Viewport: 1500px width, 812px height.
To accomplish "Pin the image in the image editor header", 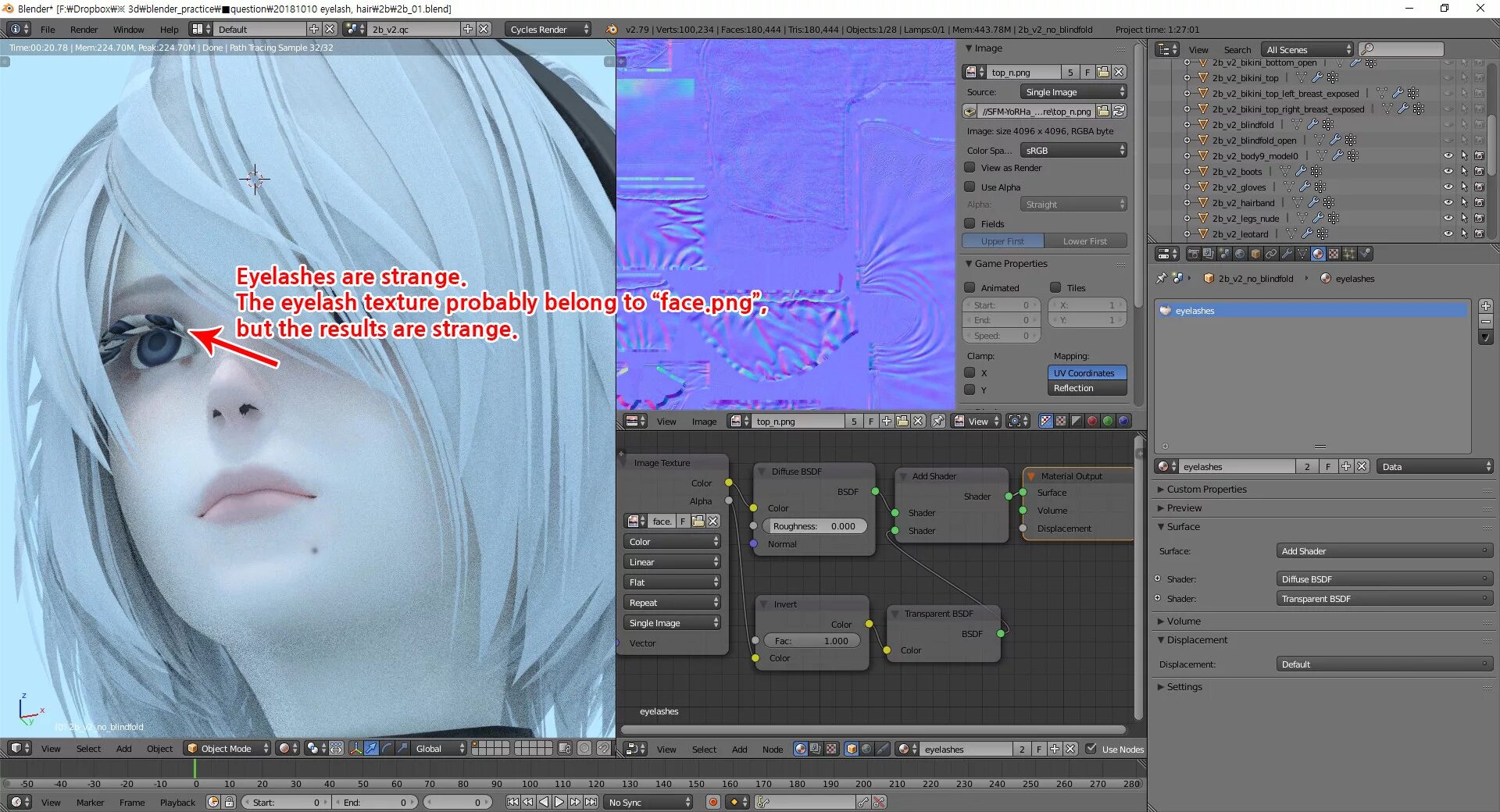I will [x=938, y=421].
